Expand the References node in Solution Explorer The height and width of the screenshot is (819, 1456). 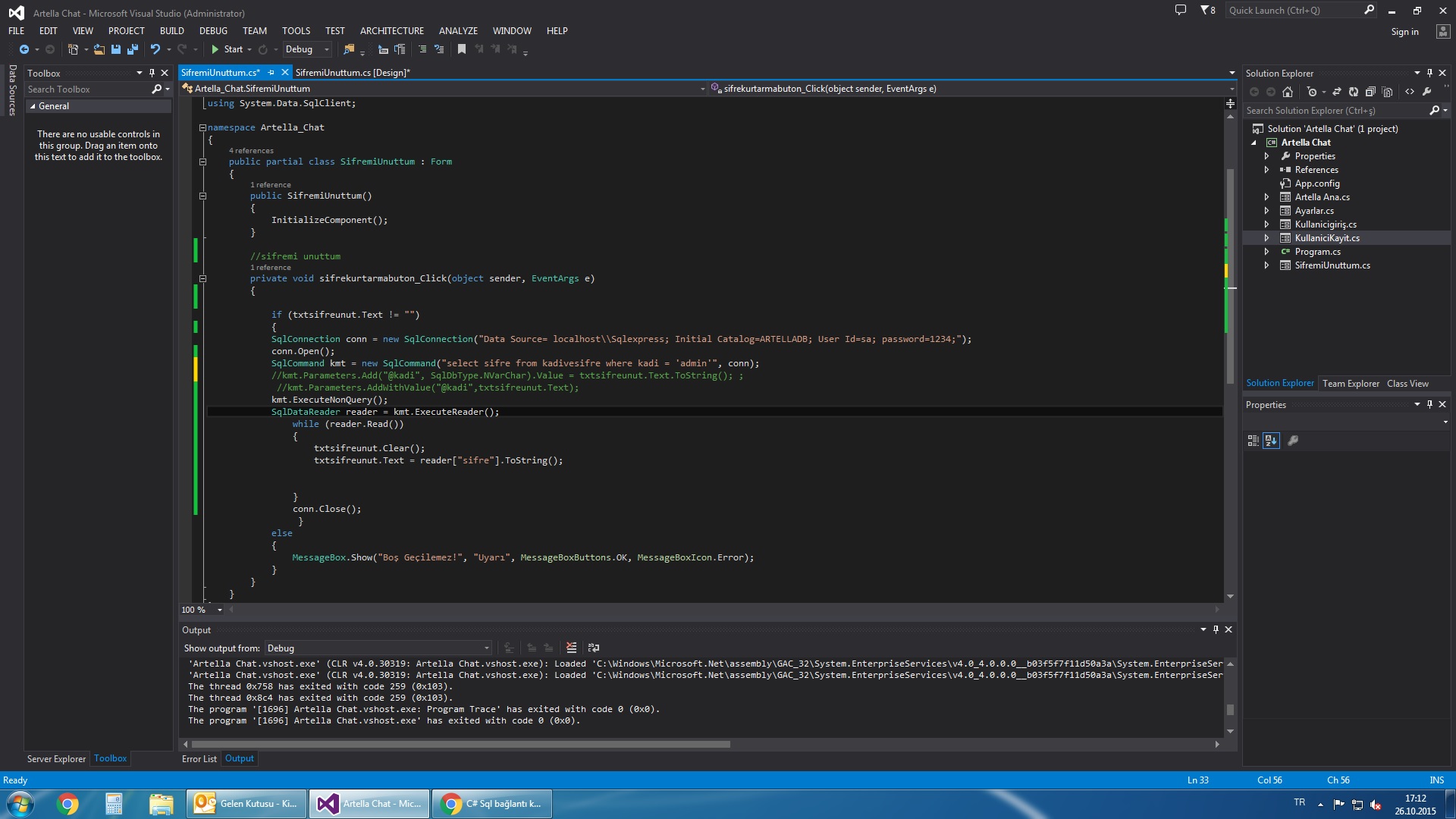click(1266, 170)
